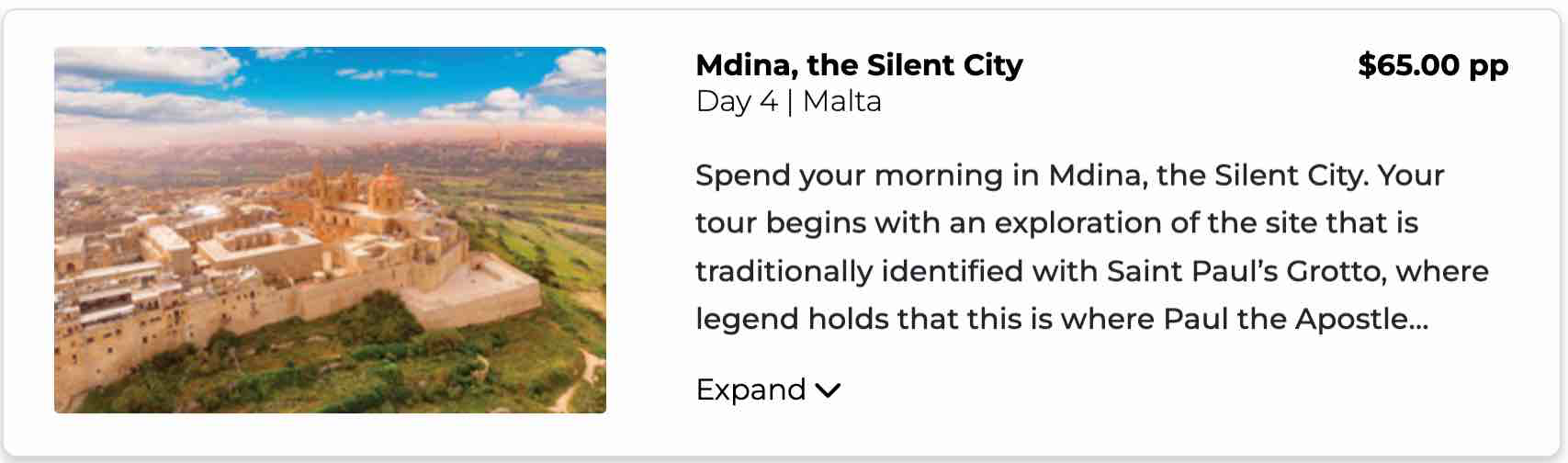
Task: Click "Day 4" in the subtitle
Action: coord(737,101)
